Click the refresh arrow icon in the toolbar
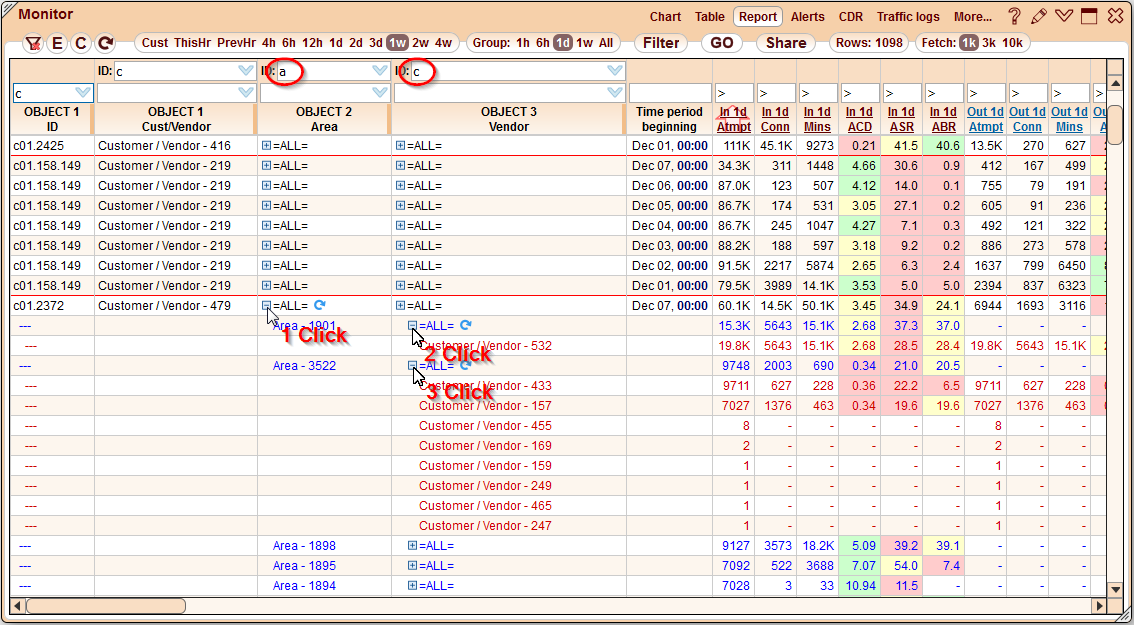Screen dimensions: 1134x625 point(104,43)
